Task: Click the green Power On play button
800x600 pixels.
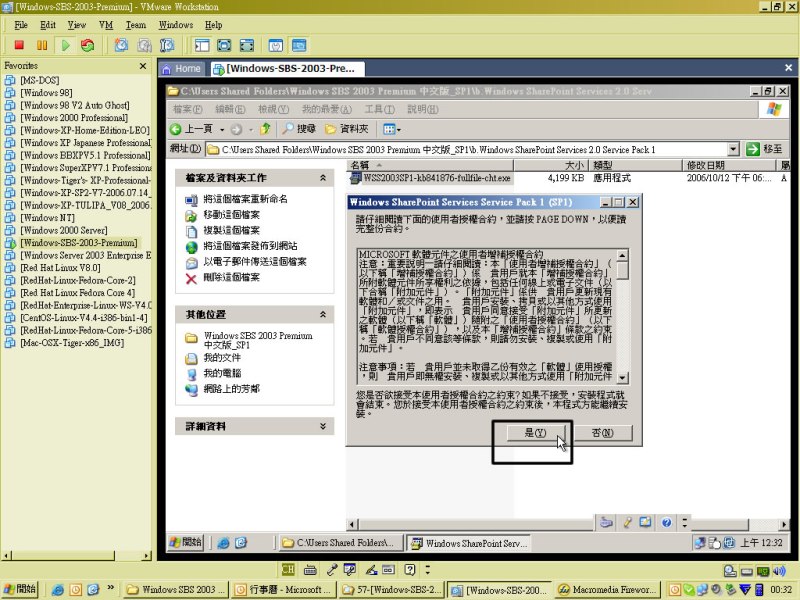Action: click(65, 45)
